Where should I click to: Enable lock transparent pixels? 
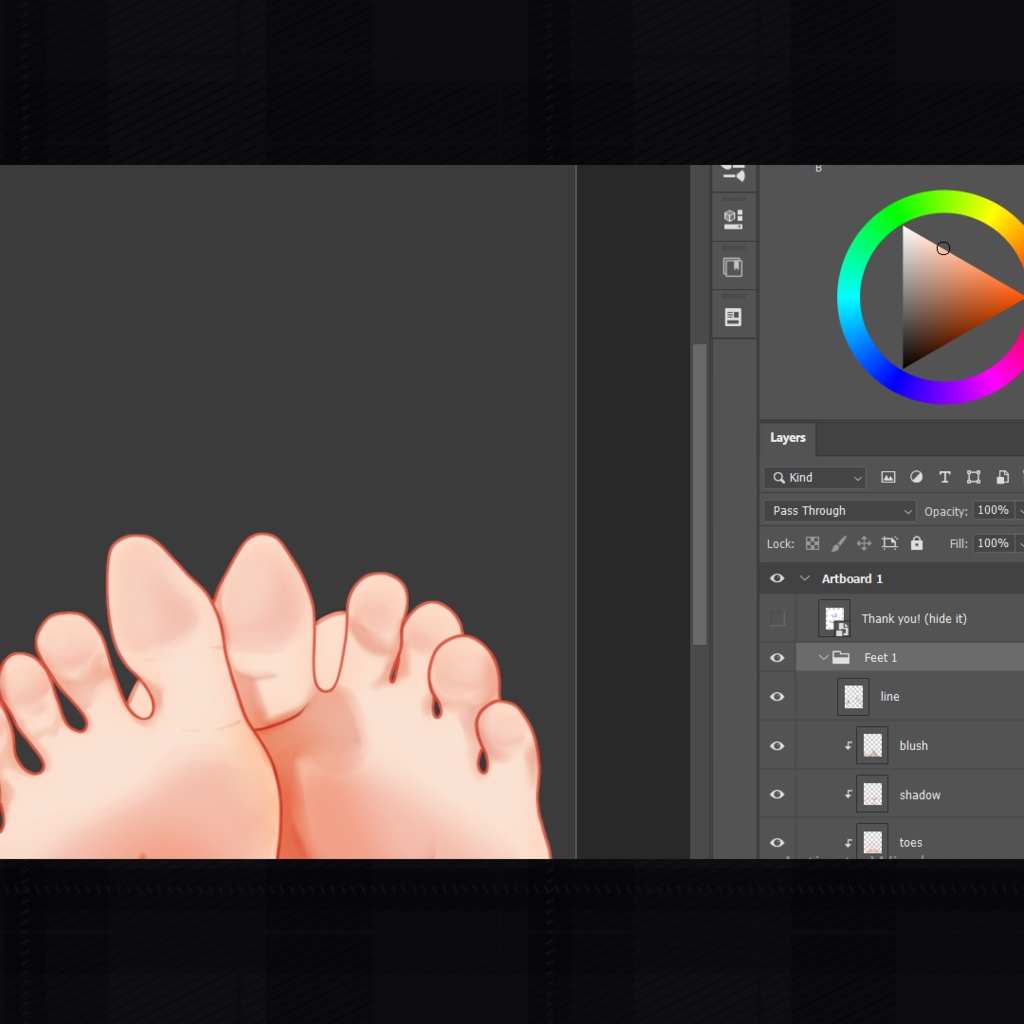tap(812, 543)
